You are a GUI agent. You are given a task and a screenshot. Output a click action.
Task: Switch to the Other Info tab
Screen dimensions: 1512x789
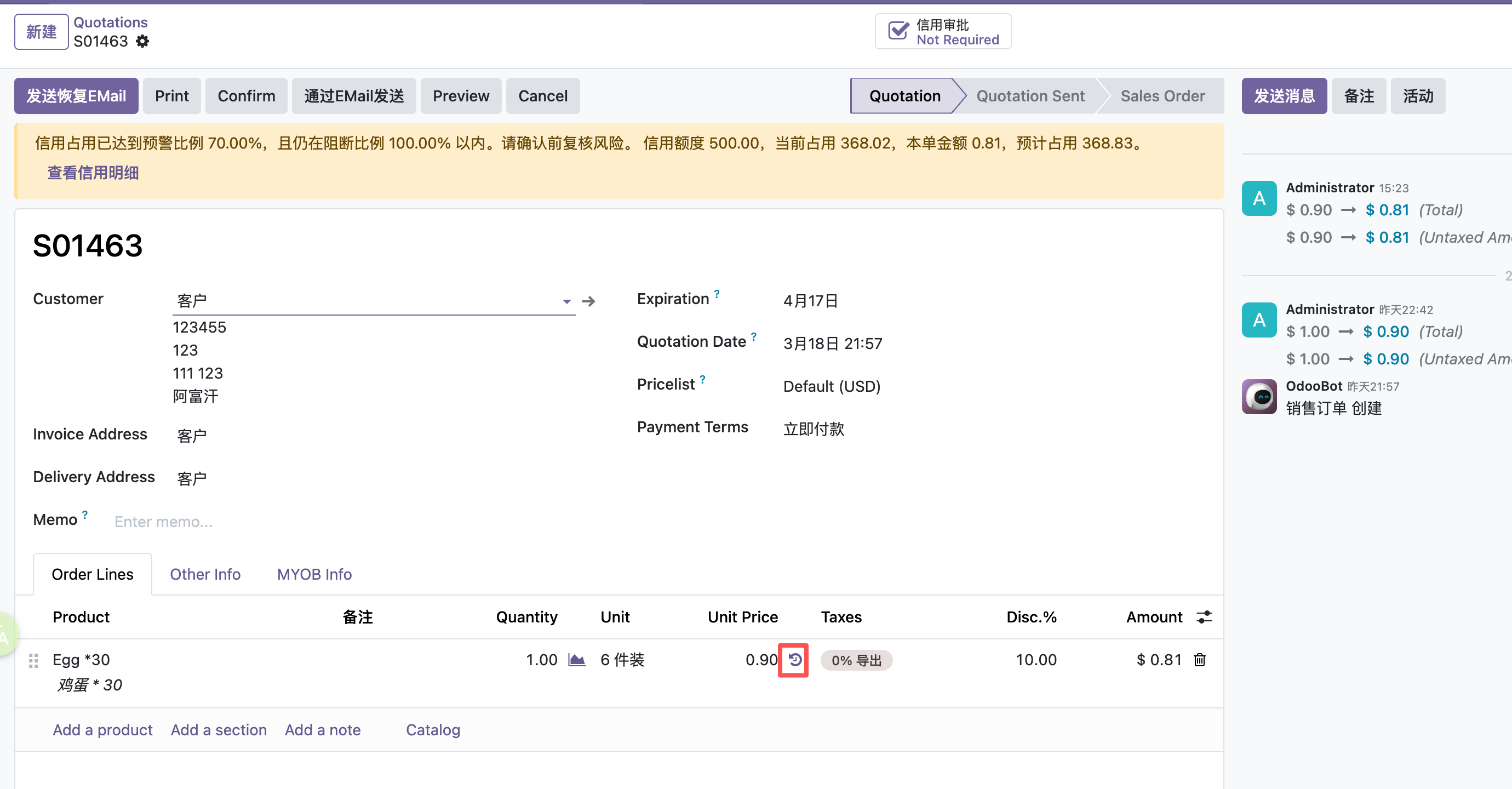pyautogui.click(x=205, y=574)
